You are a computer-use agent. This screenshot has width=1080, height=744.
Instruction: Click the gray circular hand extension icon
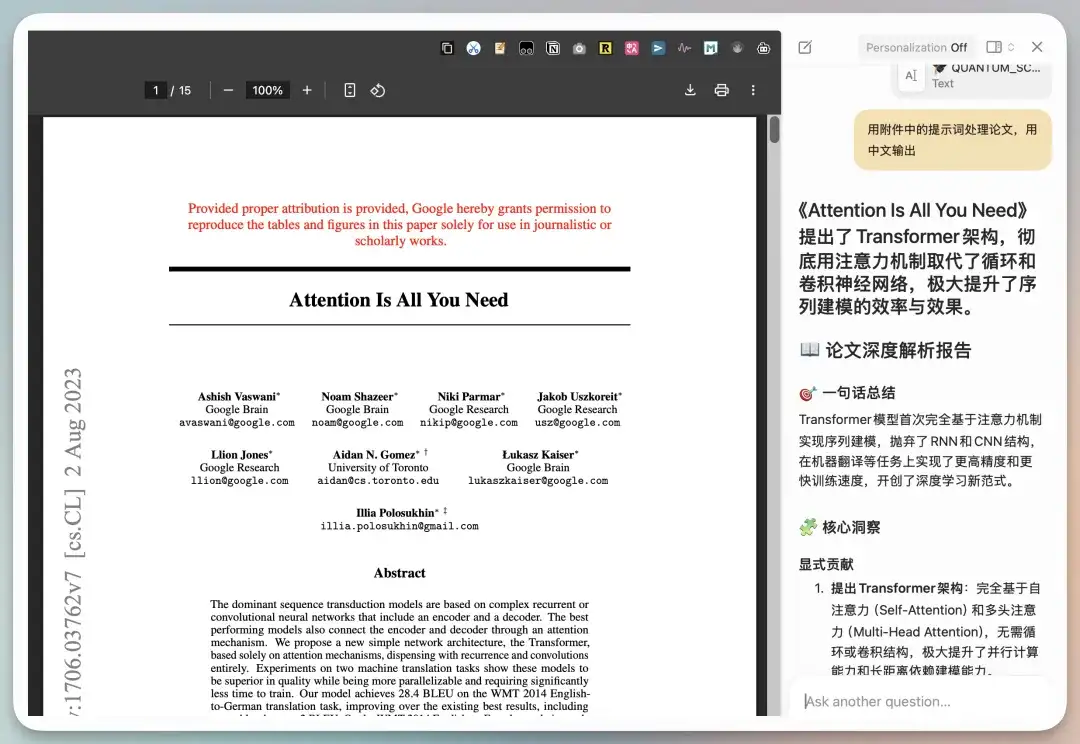coord(737,48)
